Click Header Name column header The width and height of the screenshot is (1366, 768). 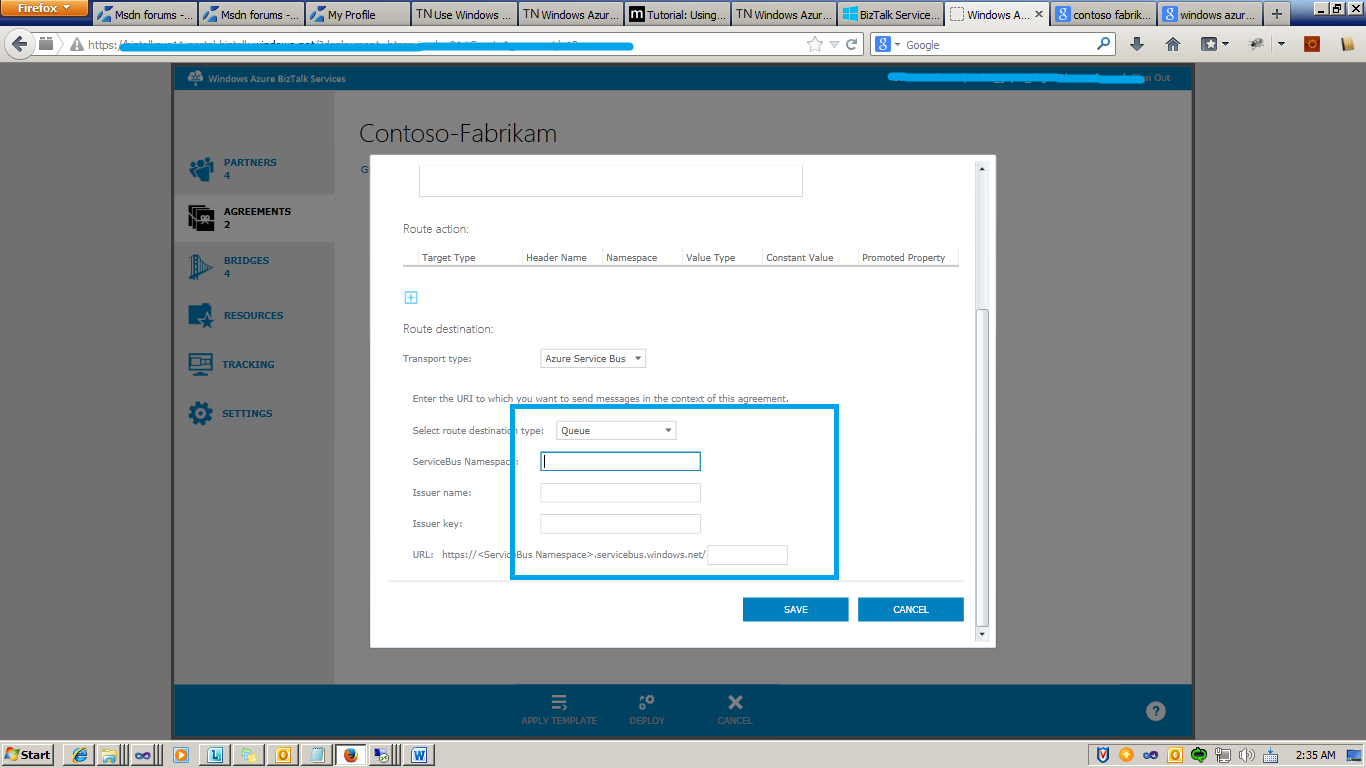pos(556,257)
